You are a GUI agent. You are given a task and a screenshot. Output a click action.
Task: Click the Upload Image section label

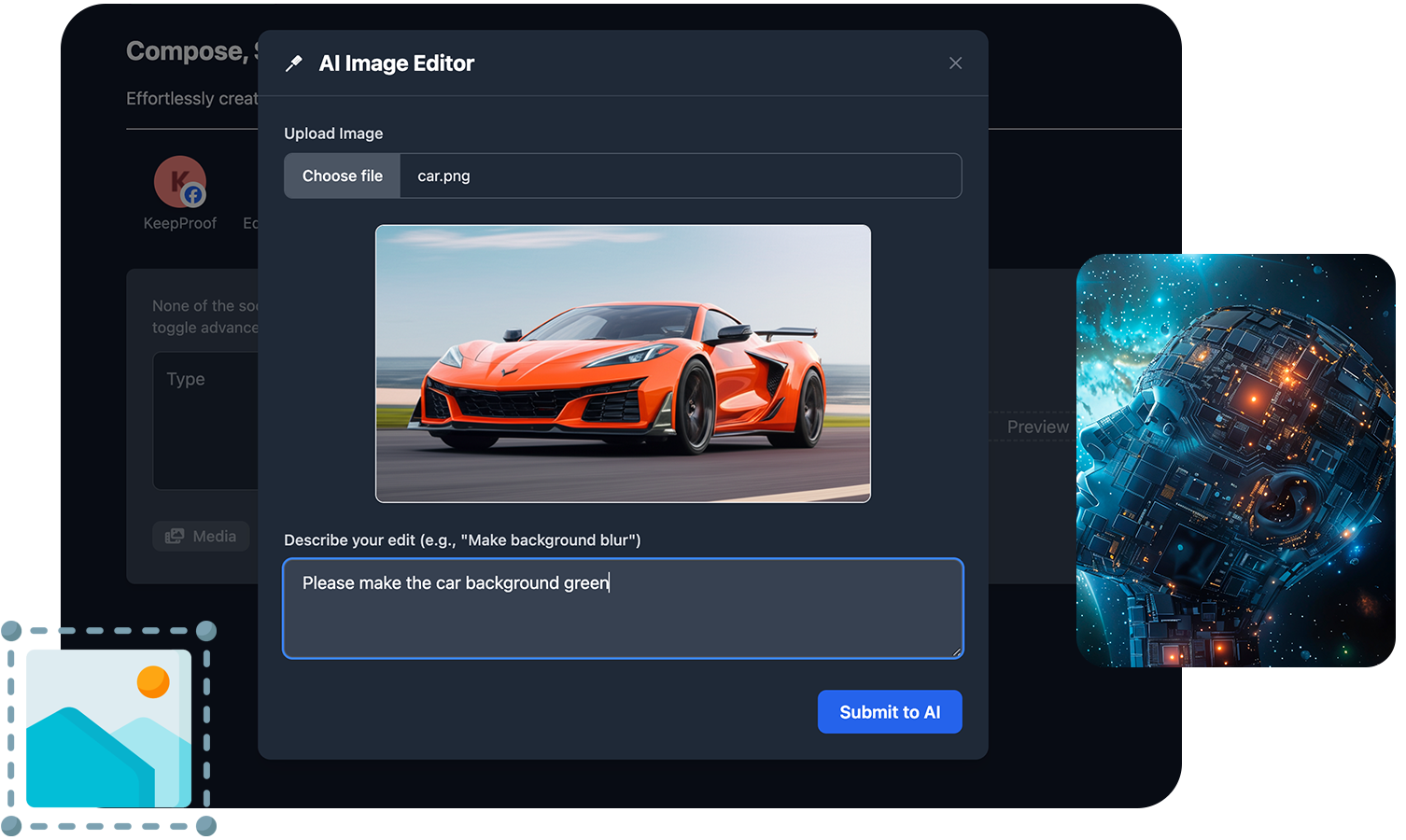click(333, 133)
